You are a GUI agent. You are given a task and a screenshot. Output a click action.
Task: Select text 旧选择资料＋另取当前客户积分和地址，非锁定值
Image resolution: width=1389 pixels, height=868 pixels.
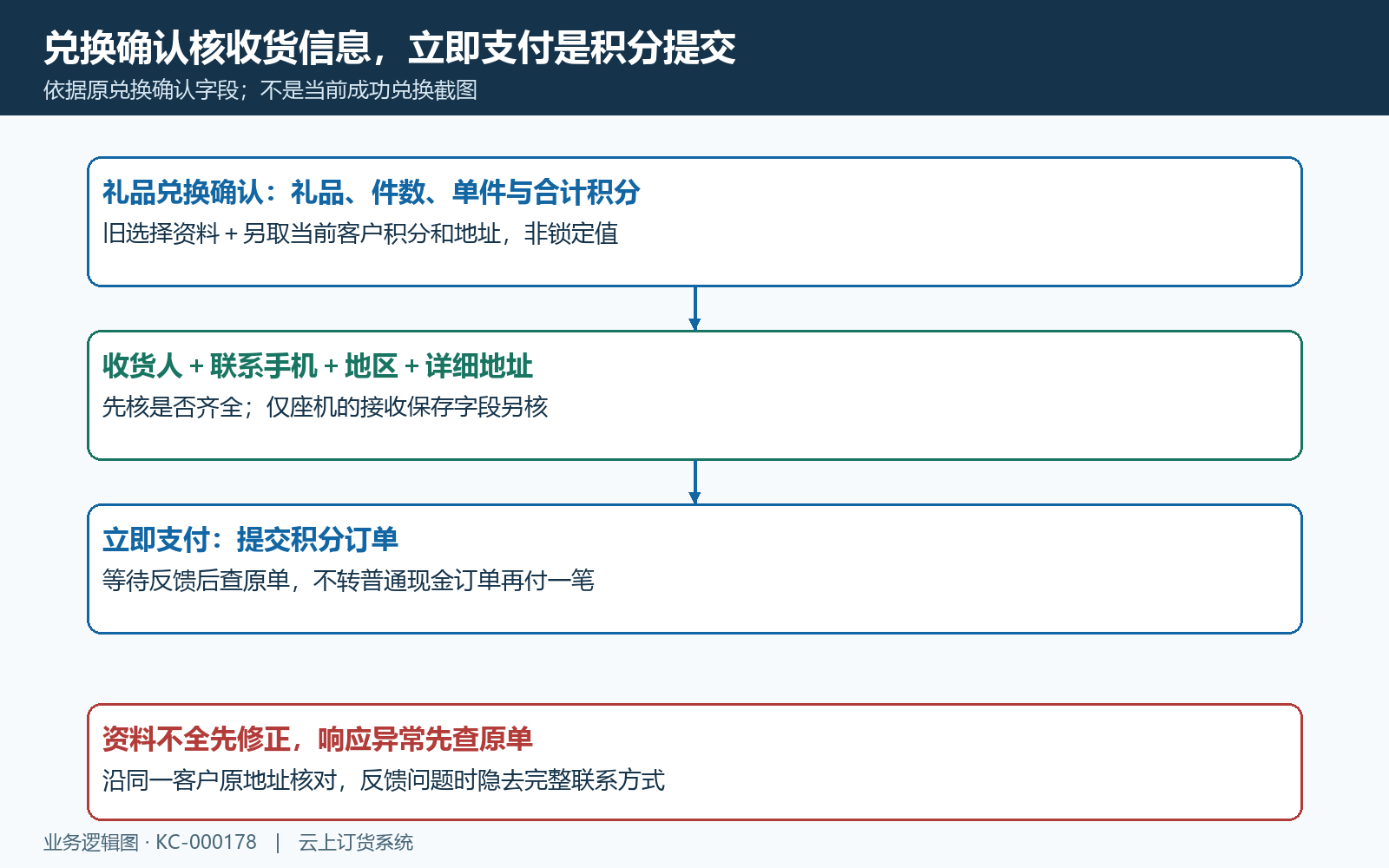(x=360, y=233)
